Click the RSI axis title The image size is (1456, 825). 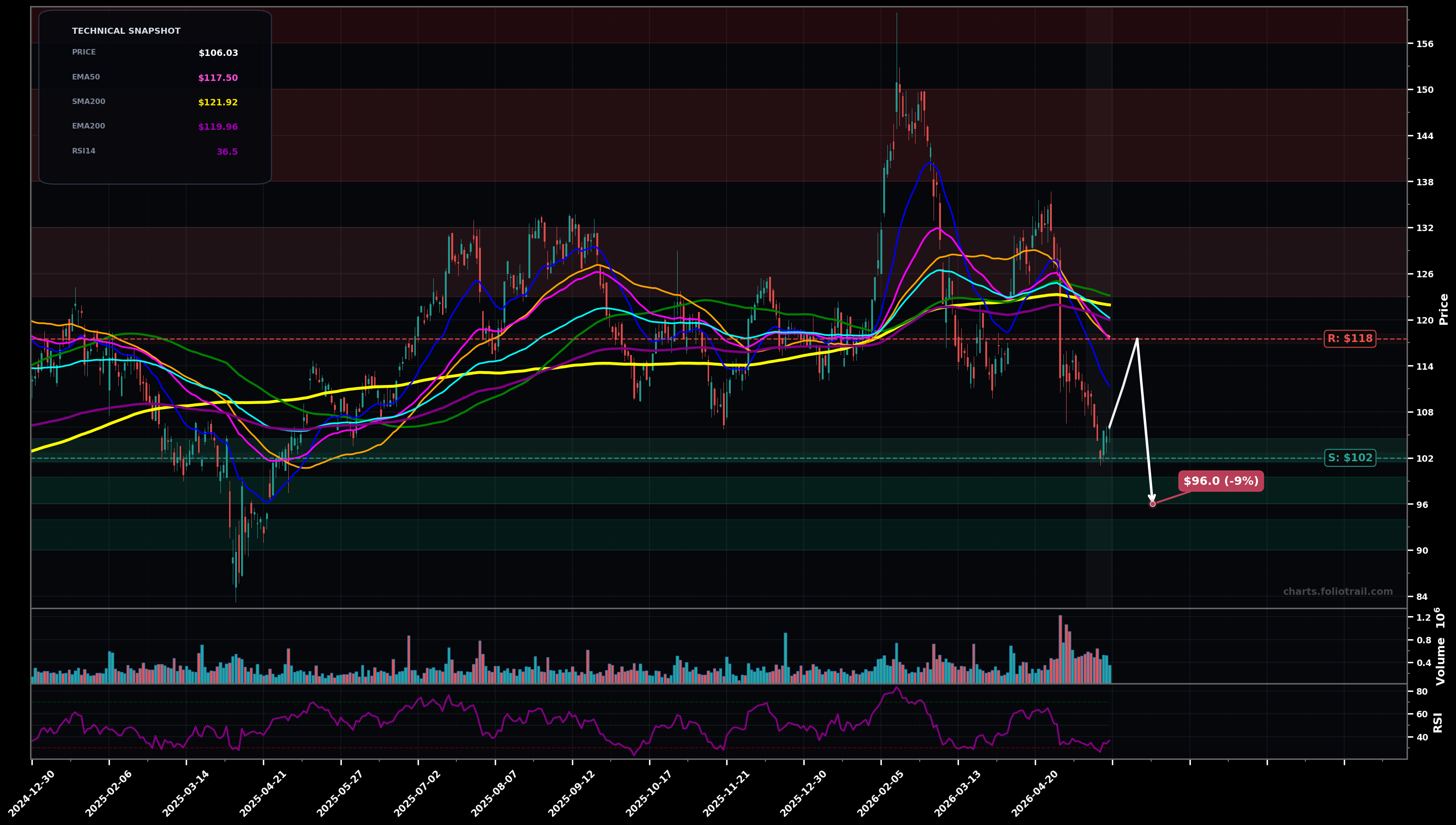pyautogui.click(x=1438, y=722)
